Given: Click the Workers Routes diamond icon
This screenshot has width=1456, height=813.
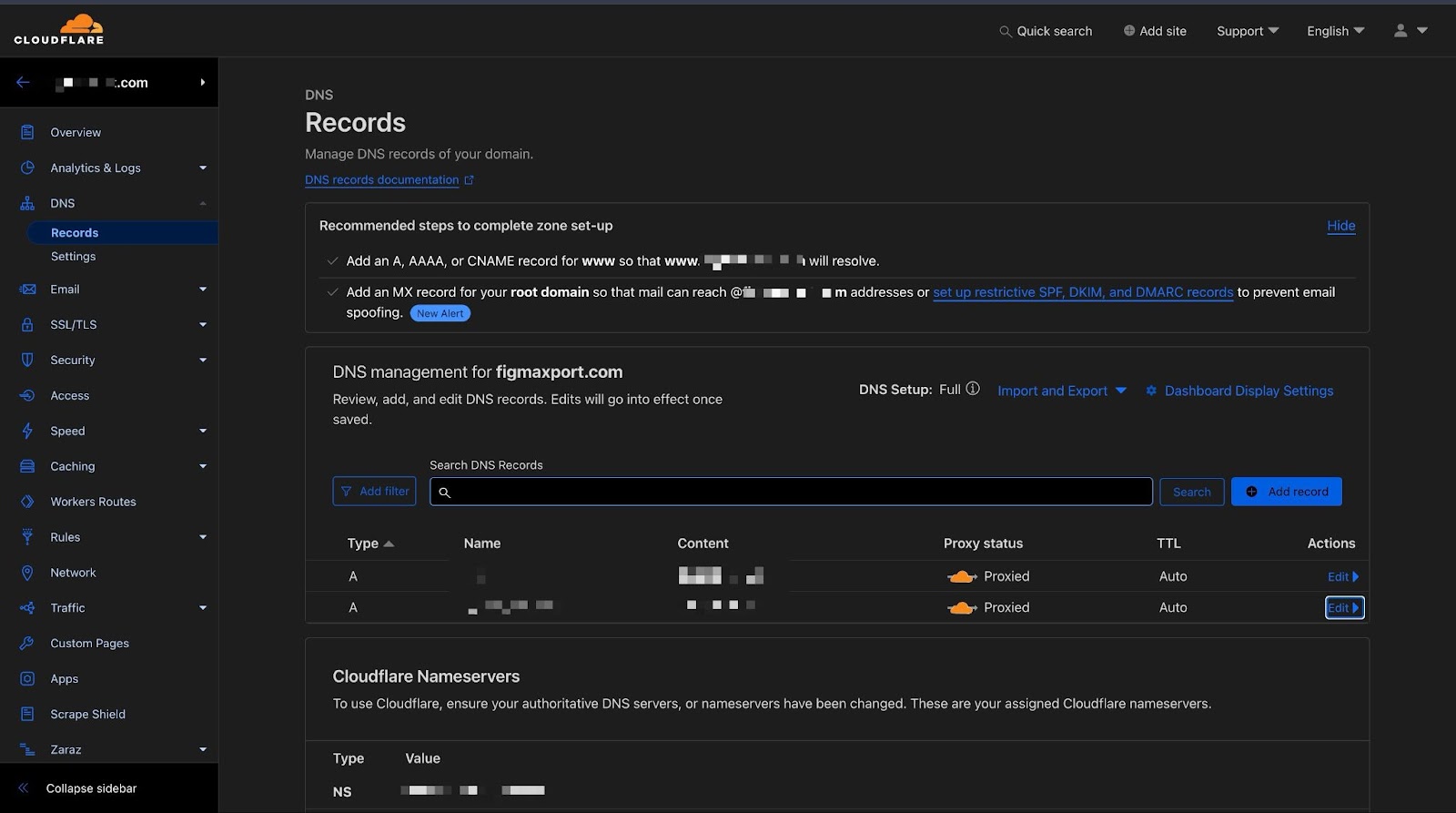Looking at the screenshot, I should pos(27,502).
